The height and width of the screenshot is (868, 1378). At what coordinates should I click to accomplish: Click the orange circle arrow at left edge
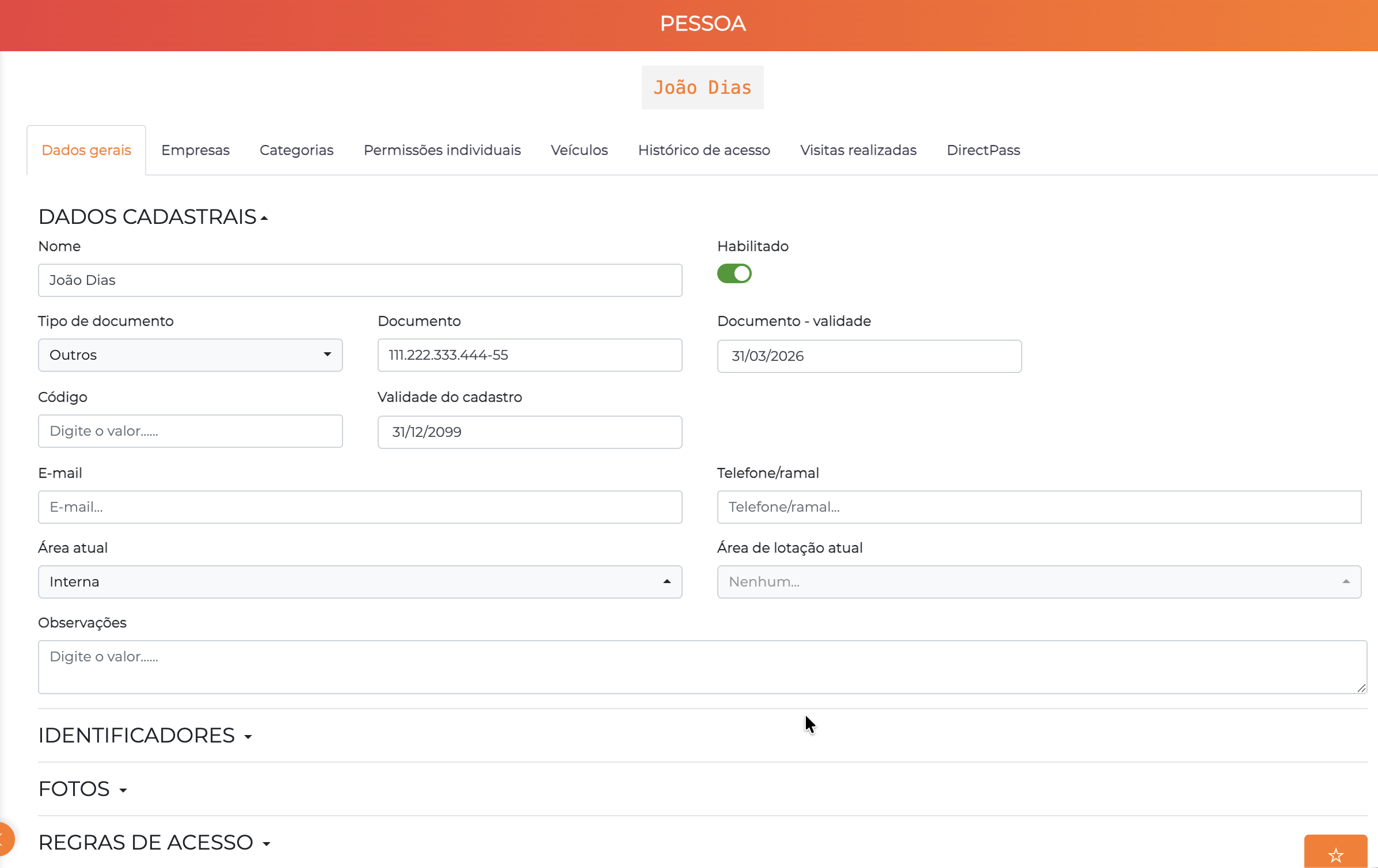[6, 839]
